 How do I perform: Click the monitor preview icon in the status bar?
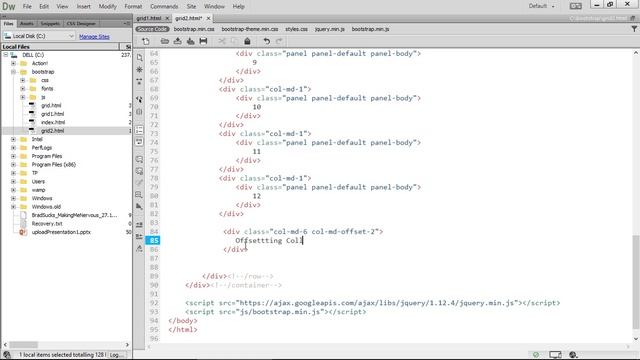pyautogui.click(x=555, y=355)
